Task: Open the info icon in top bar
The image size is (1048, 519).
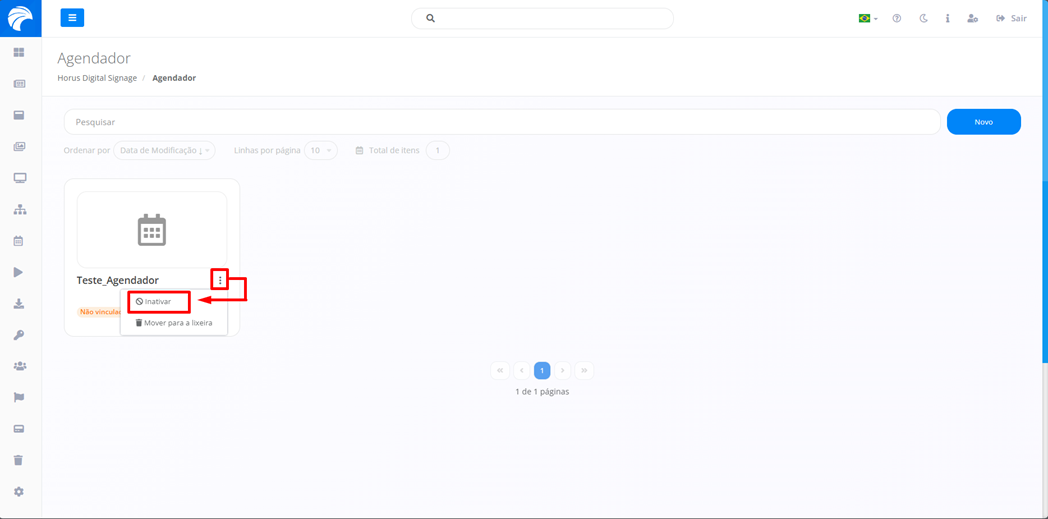Action: click(947, 18)
